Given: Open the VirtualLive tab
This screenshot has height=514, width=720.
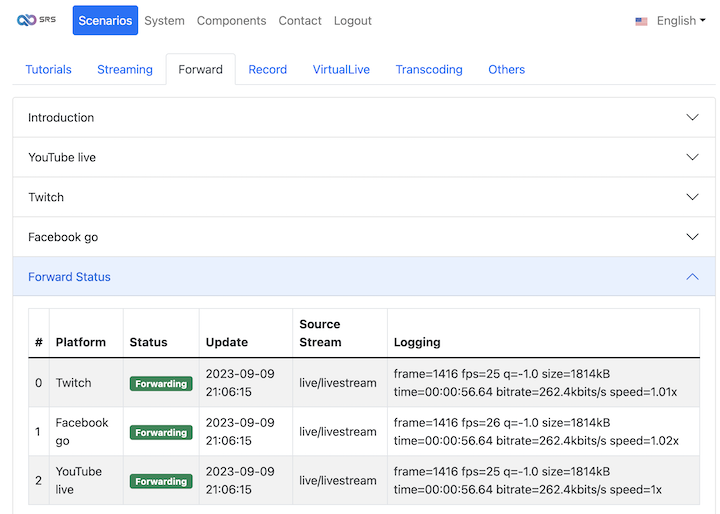Looking at the screenshot, I should [341, 69].
